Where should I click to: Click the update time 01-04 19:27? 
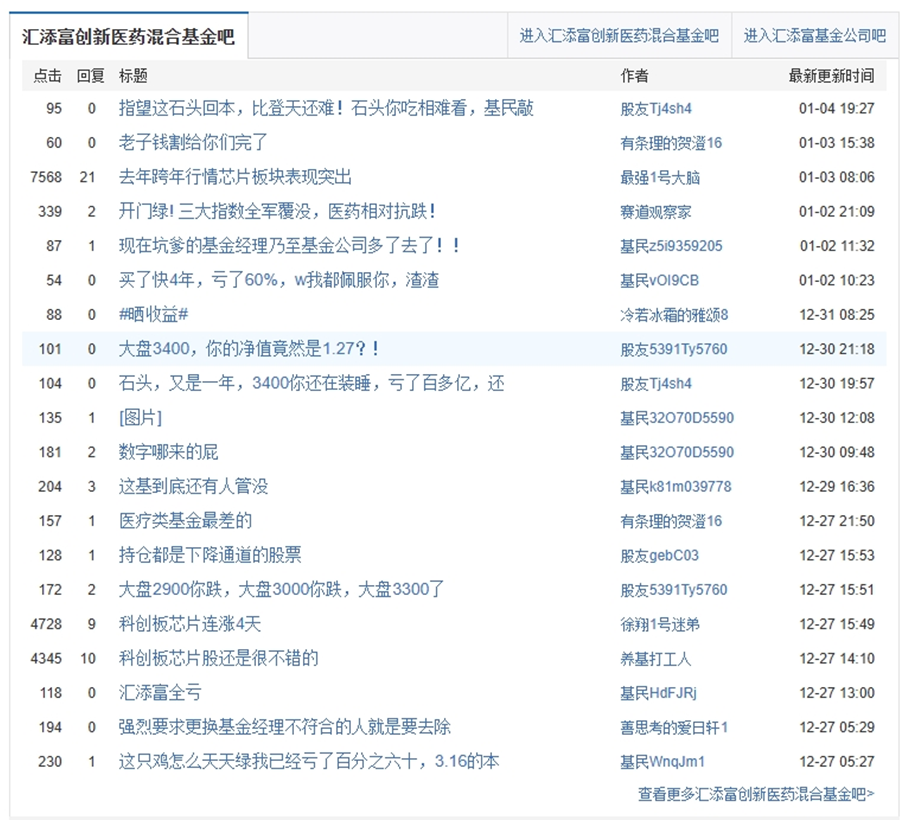tap(837, 108)
